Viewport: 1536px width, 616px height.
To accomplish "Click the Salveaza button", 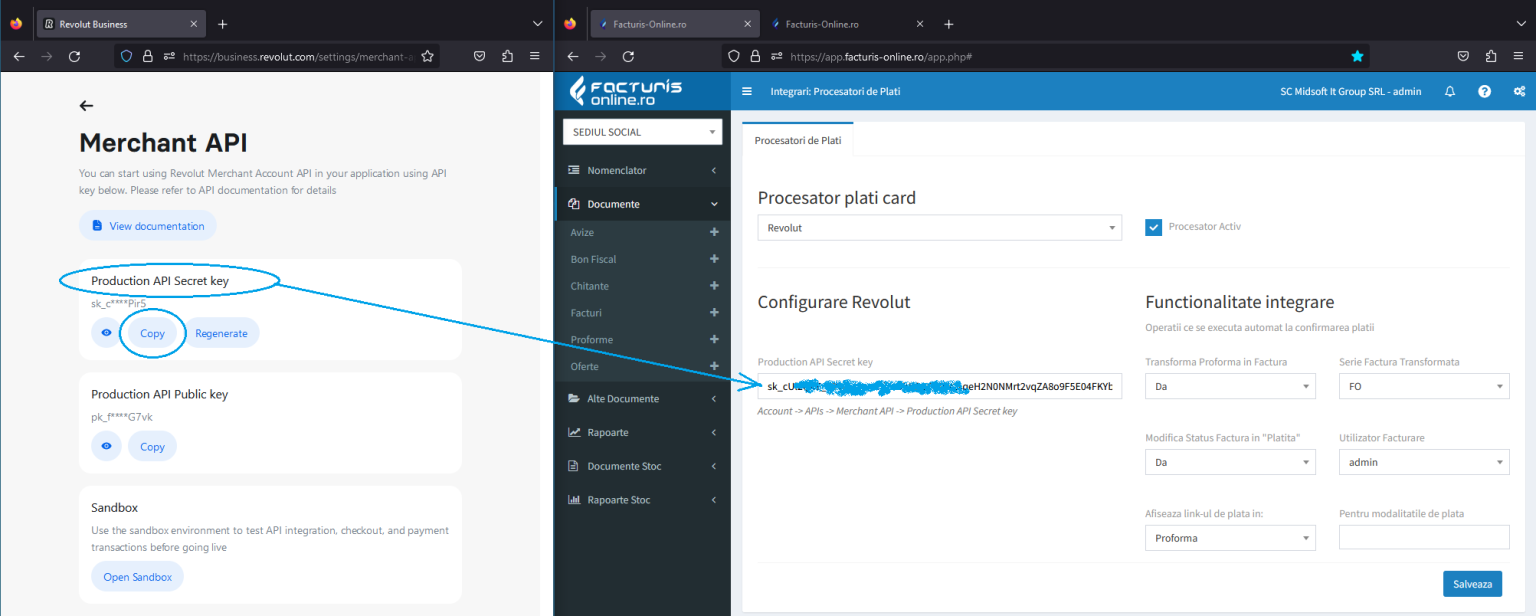I will [x=1472, y=584].
